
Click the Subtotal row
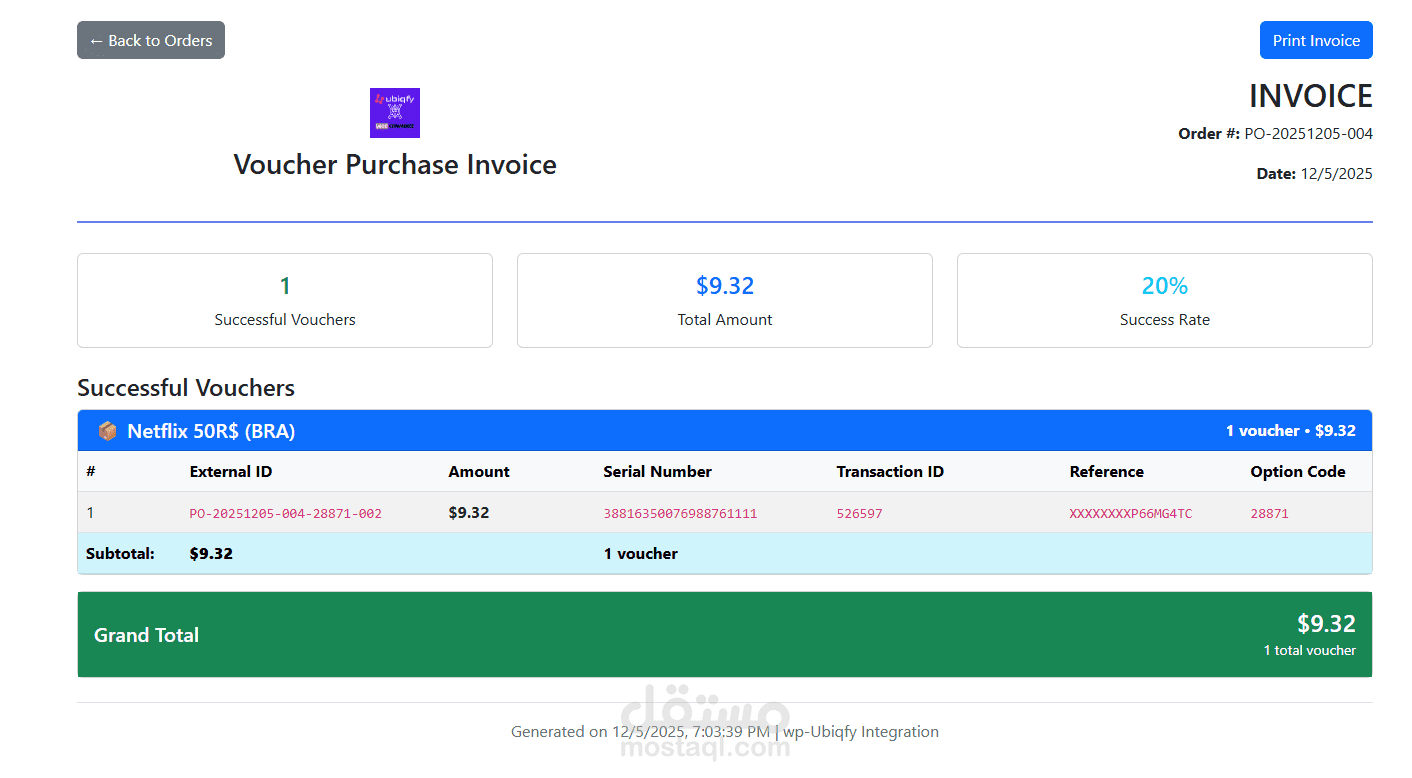pos(725,554)
